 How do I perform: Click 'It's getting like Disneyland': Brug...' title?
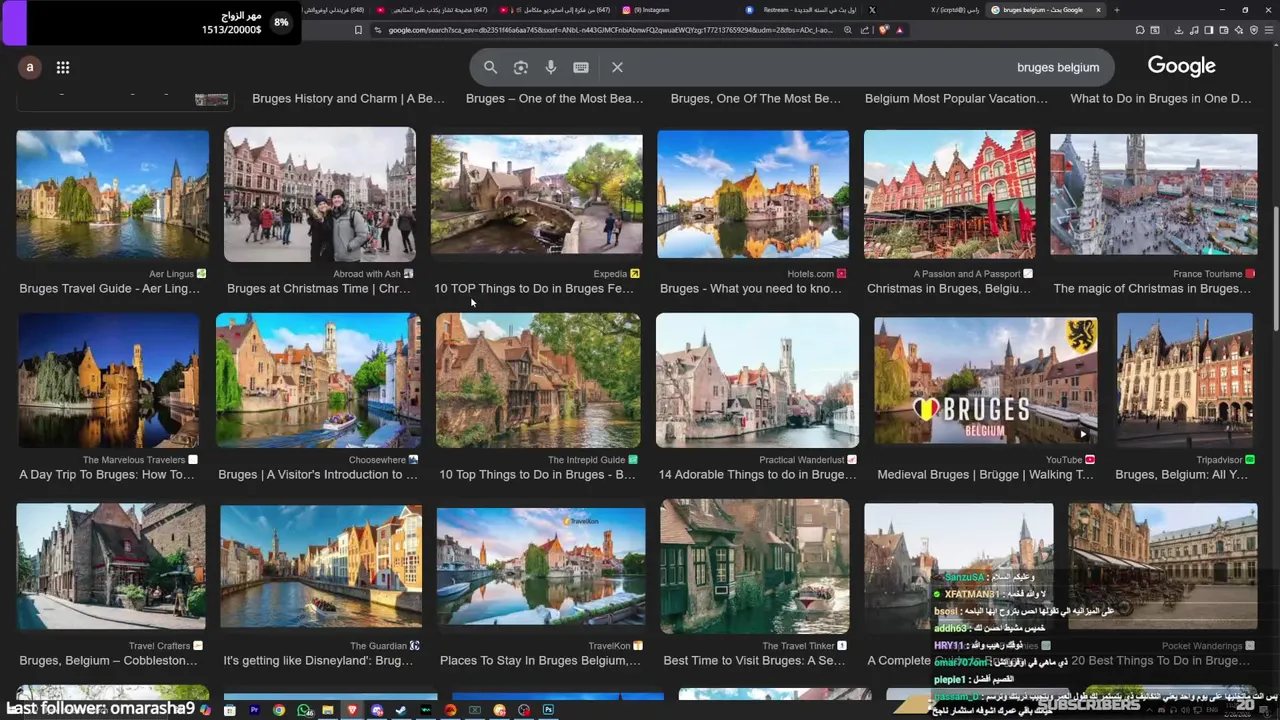point(318,661)
